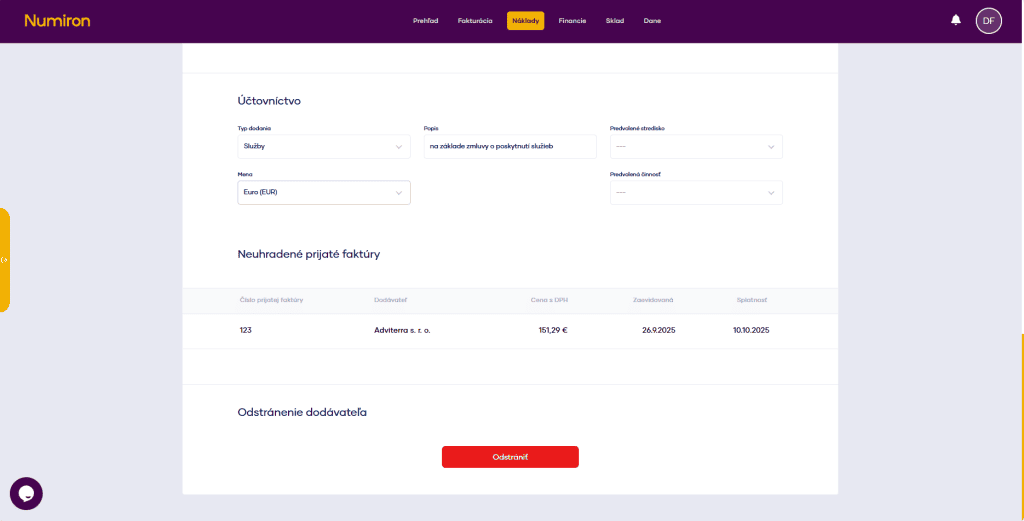Expand the Predvolená činnosť dropdown
This screenshot has width=1024, height=521.
(x=696, y=192)
